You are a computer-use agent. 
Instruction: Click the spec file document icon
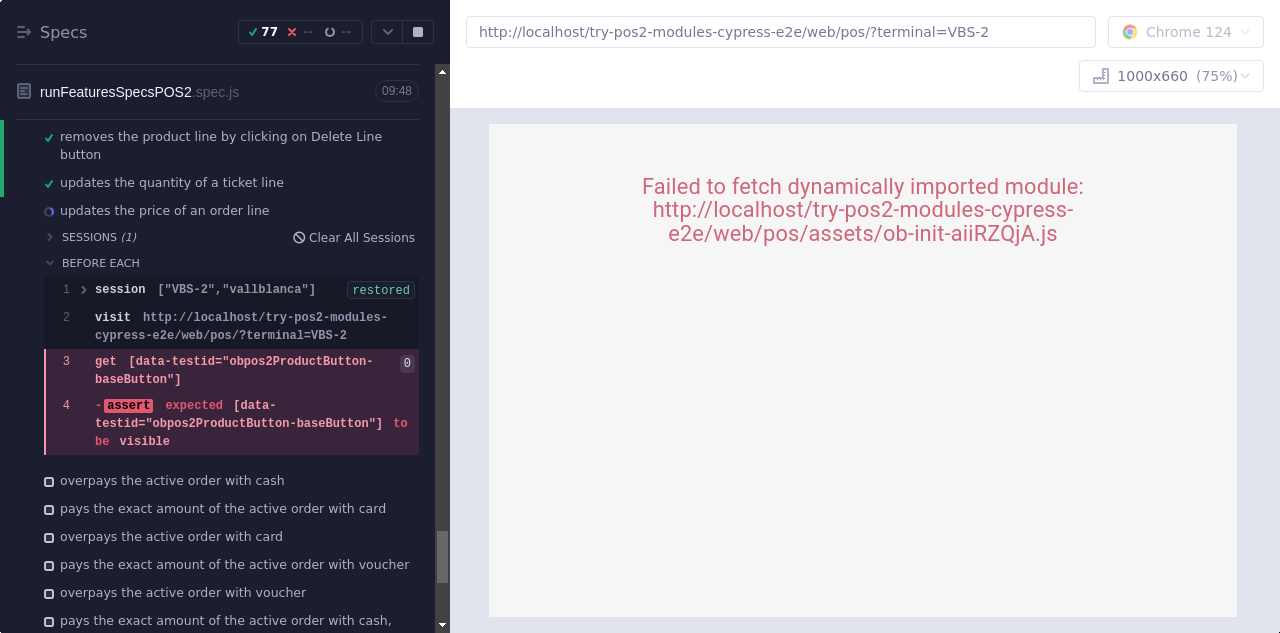coord(24,91)
